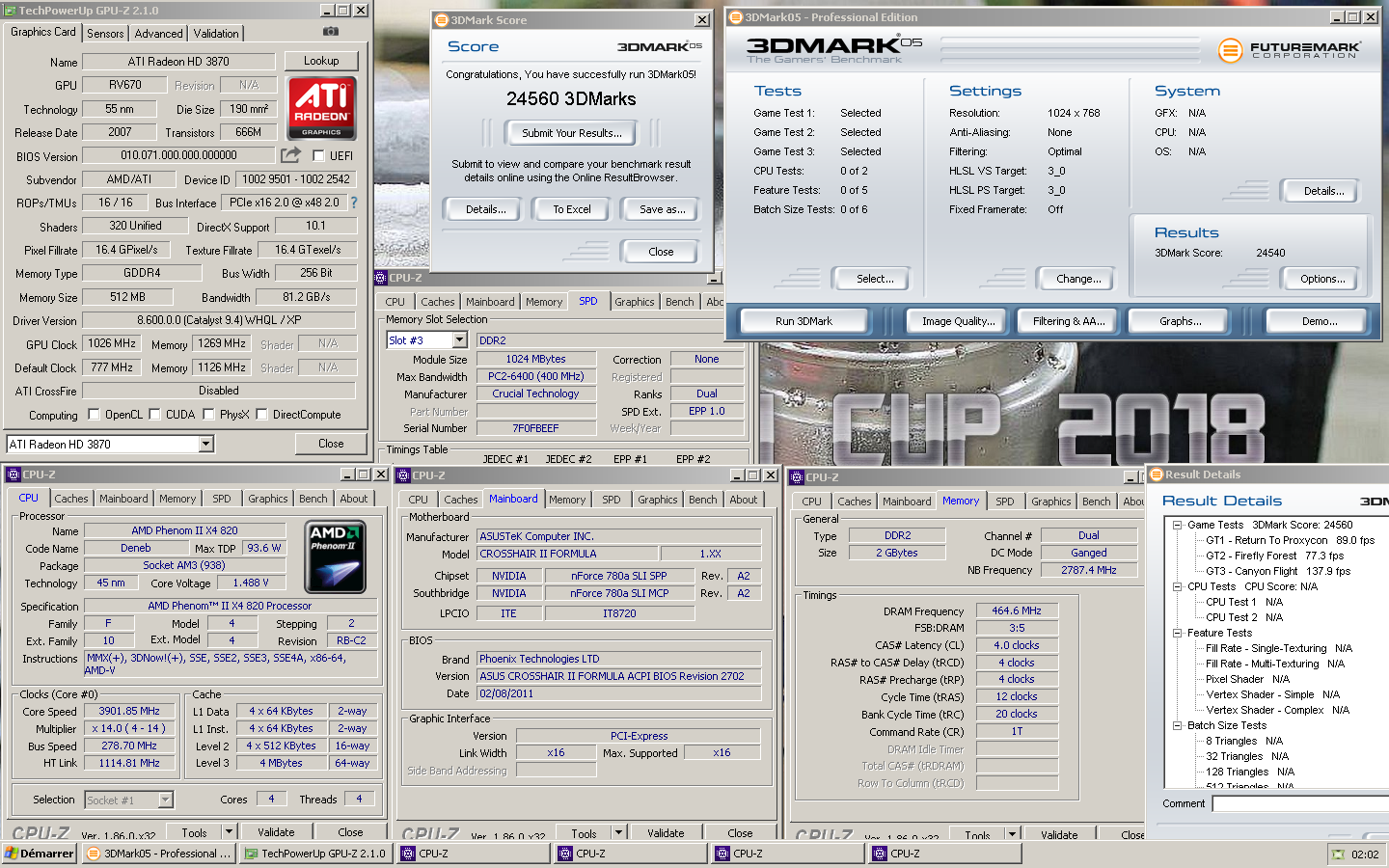The image size is (1389, 868).
Task: Click the AMD Phenom II processor logo
Action: point(335,556)
